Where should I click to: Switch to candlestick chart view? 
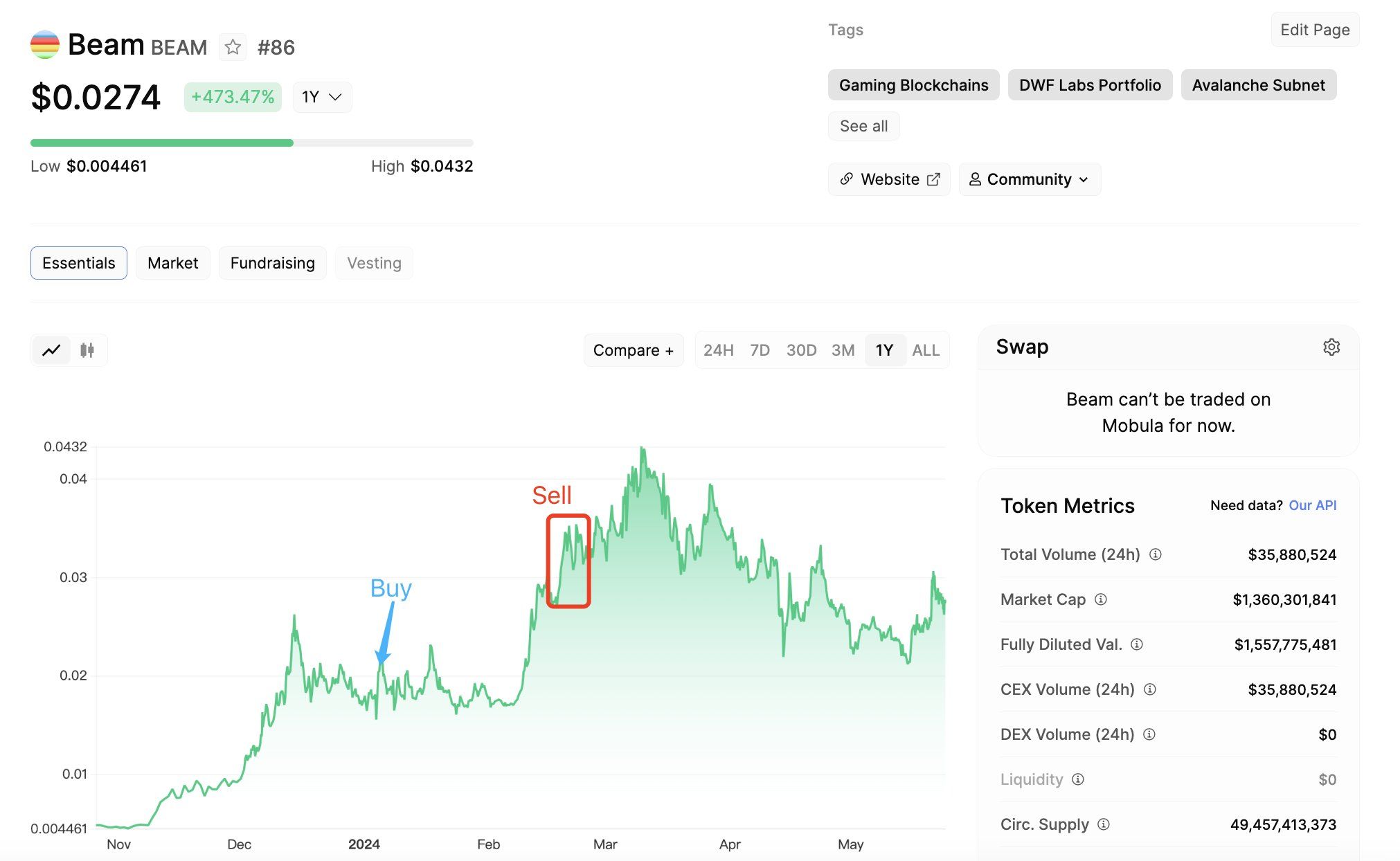[87, 350]
